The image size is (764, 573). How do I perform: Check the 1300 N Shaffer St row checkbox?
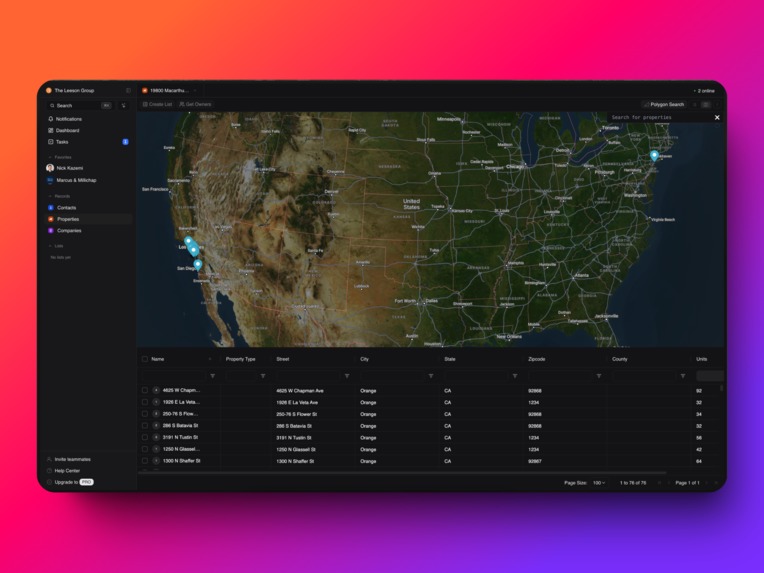pyautogui.click(x=145, y=460)
